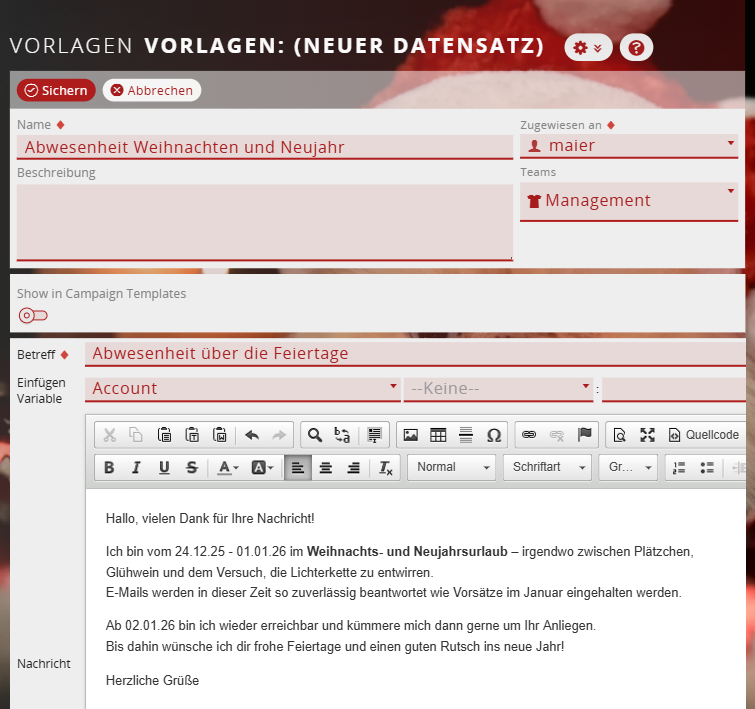Open the --Keine-- variable field dropdown

coord(498,389)
